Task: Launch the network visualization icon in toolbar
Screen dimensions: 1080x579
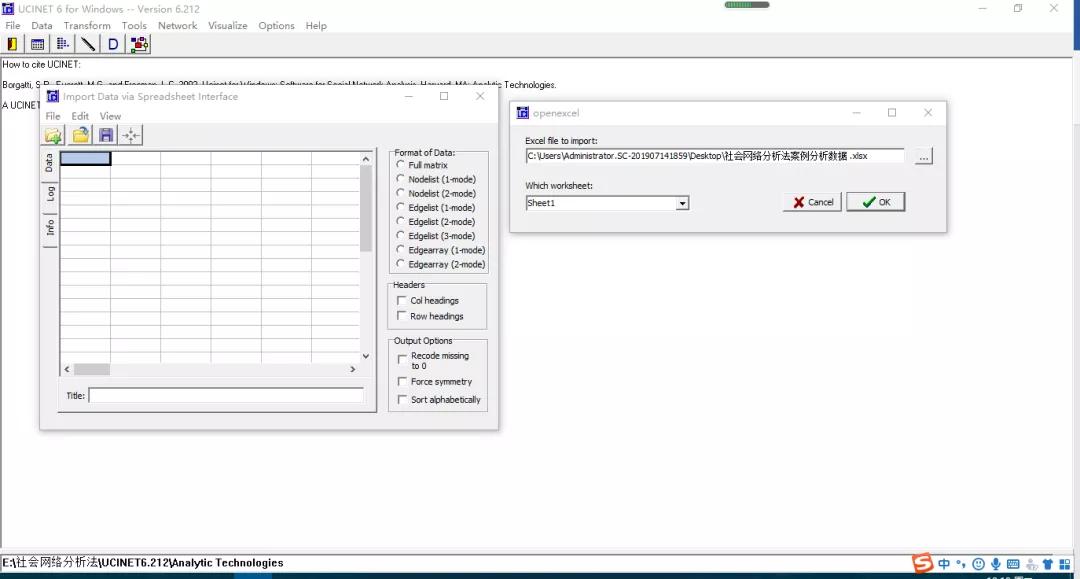Action: point(139,44)
